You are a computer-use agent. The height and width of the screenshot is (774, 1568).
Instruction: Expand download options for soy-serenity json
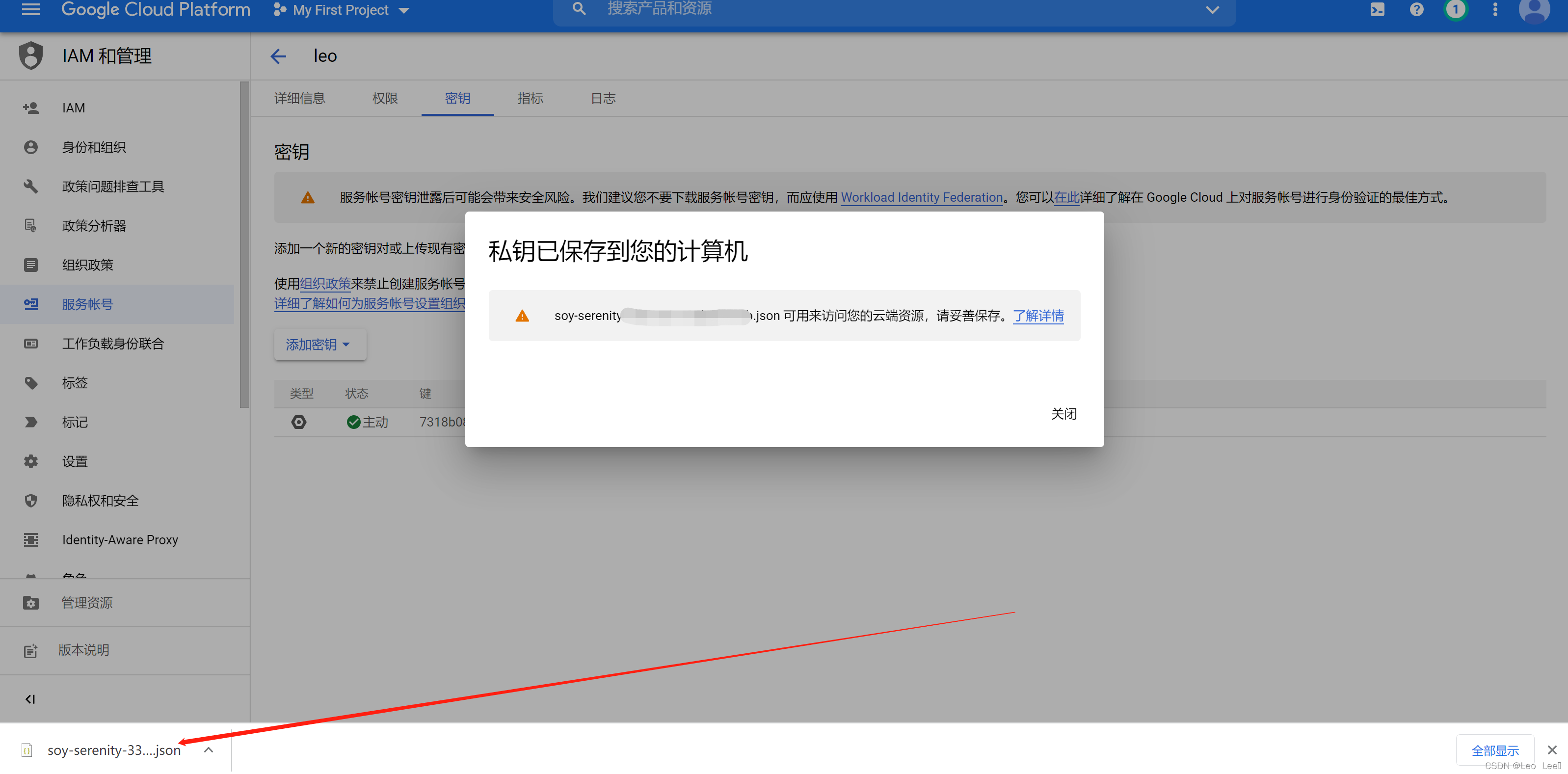pyautogui.click(x=209, y=749)
